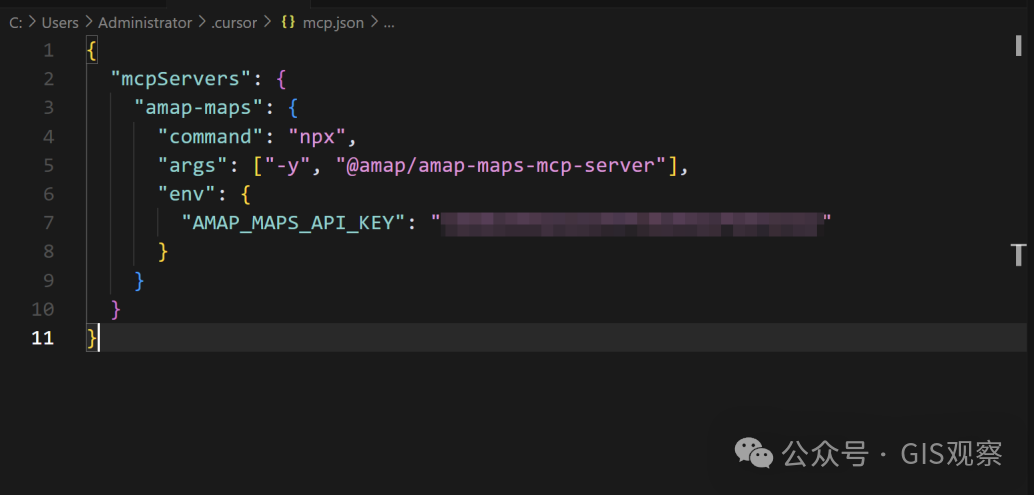The width and height of the screenshot is (1035, 495).
Task: Click line number 1 in the gutter
Action: click(x=48, y=50)
